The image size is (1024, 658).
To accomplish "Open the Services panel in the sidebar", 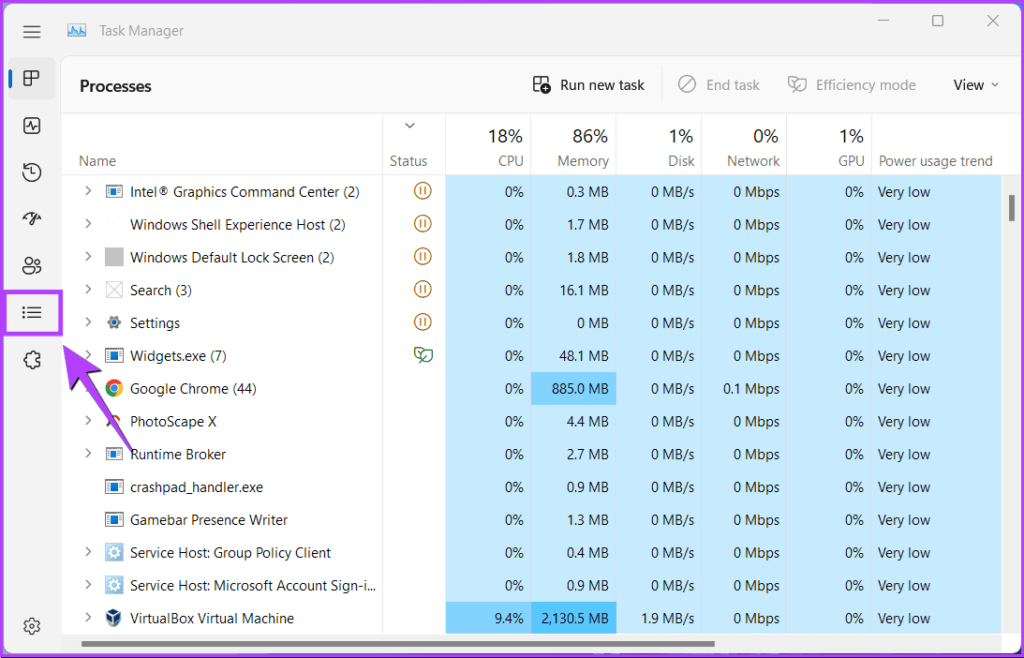I will tap(31, 359).
